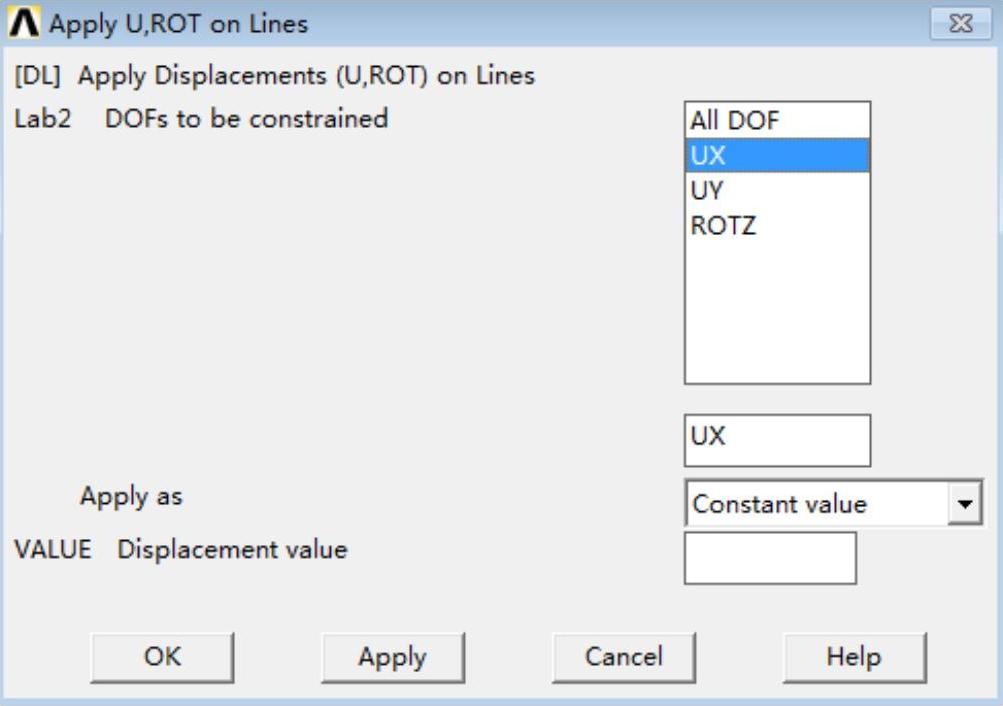
Task: Focus the Displacement value input field
Action: (x=770, y=557)
